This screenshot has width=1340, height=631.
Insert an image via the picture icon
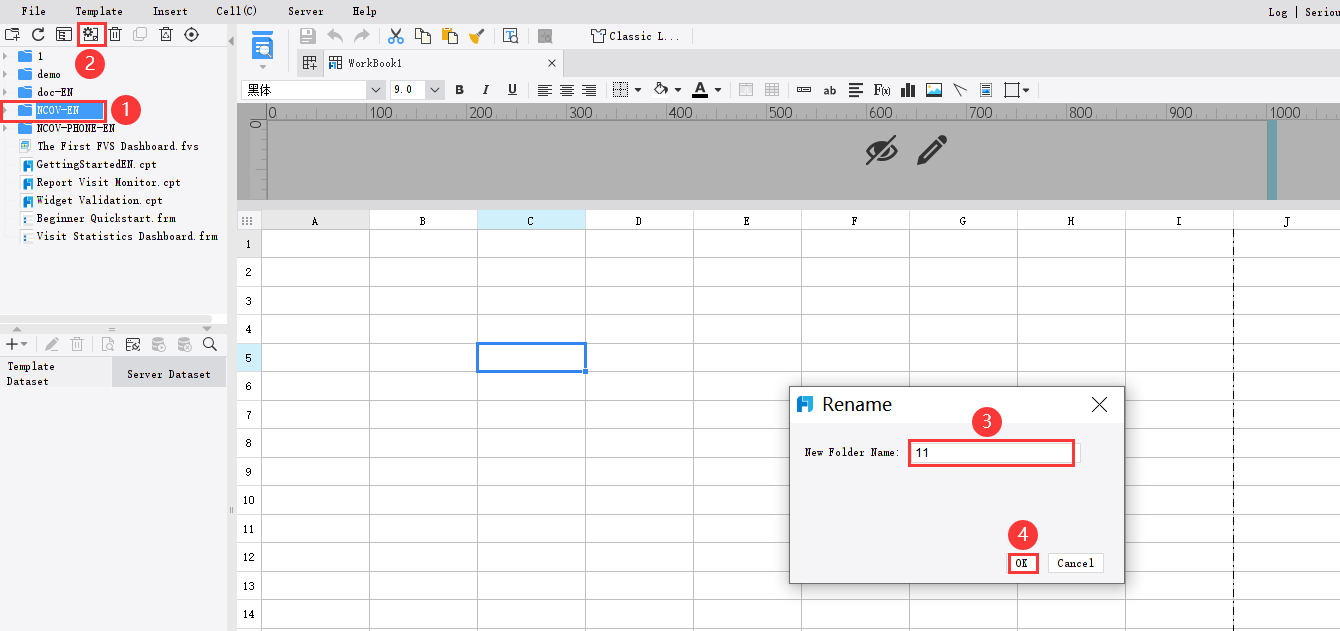[x=933, y=90]
